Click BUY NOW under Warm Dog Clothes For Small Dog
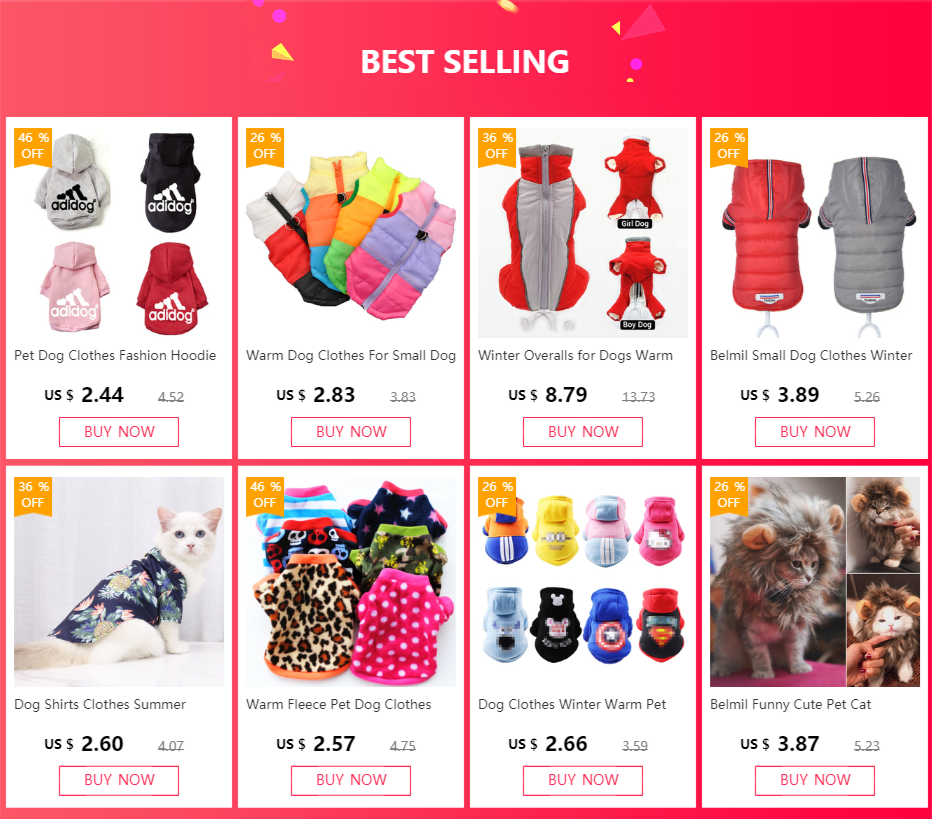This screenshot has width=932, height=819. pyautogui.click(x=351, y=431)
